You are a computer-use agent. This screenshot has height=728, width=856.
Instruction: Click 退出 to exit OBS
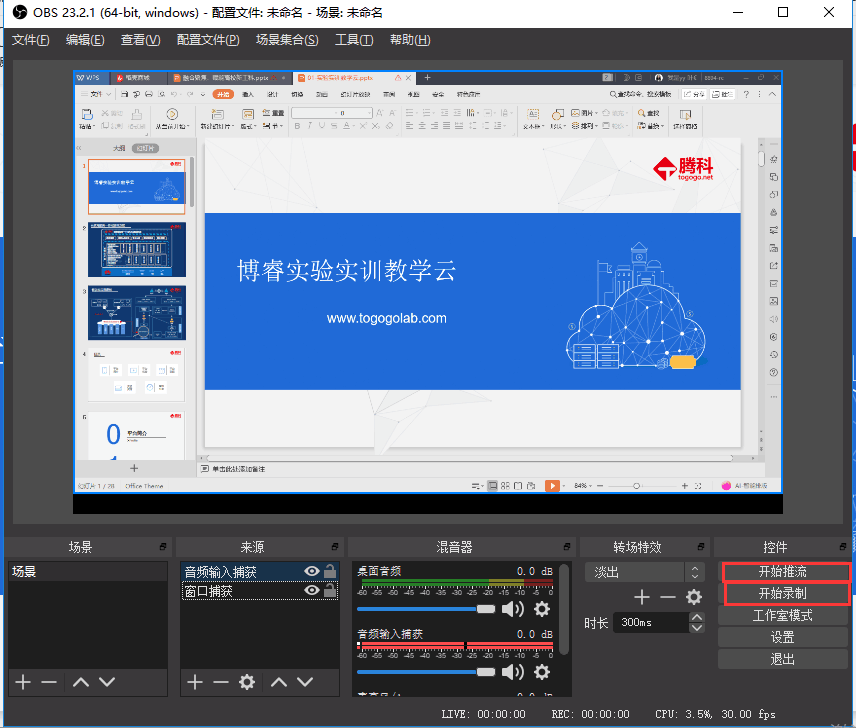(782, 659)
